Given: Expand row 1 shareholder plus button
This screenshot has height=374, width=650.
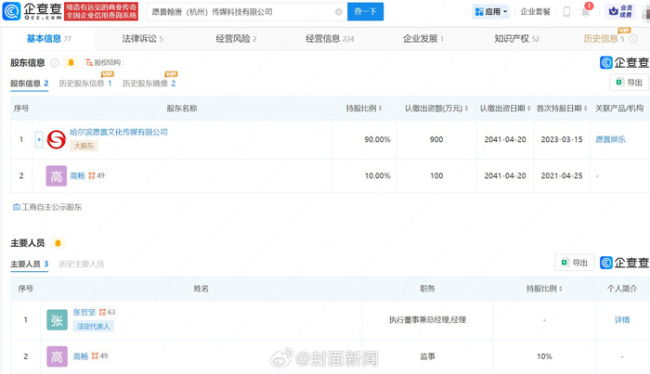Looking at the screenshot, I should [39, 140].
